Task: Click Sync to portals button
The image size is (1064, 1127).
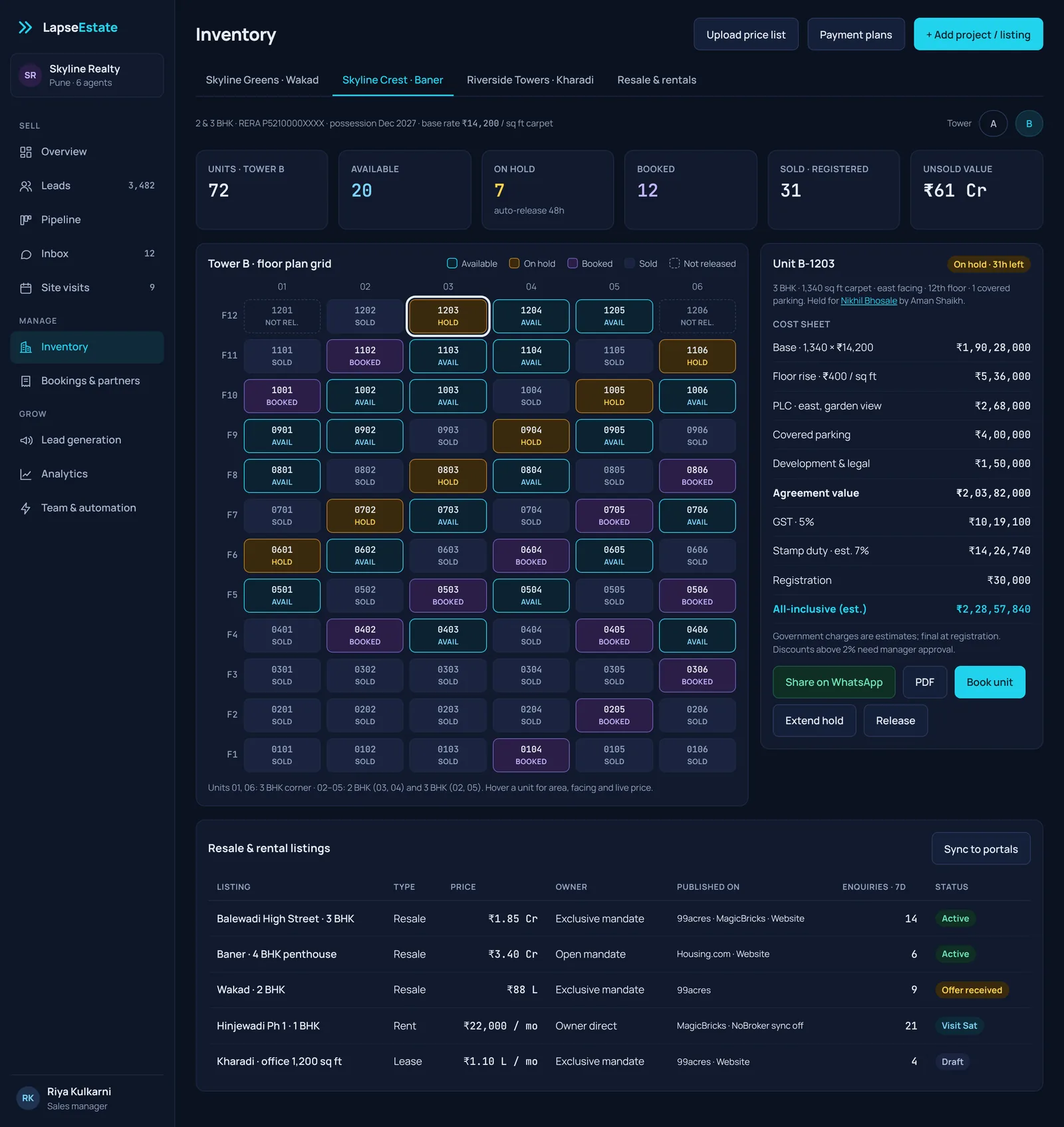Action: click(980, 849)
